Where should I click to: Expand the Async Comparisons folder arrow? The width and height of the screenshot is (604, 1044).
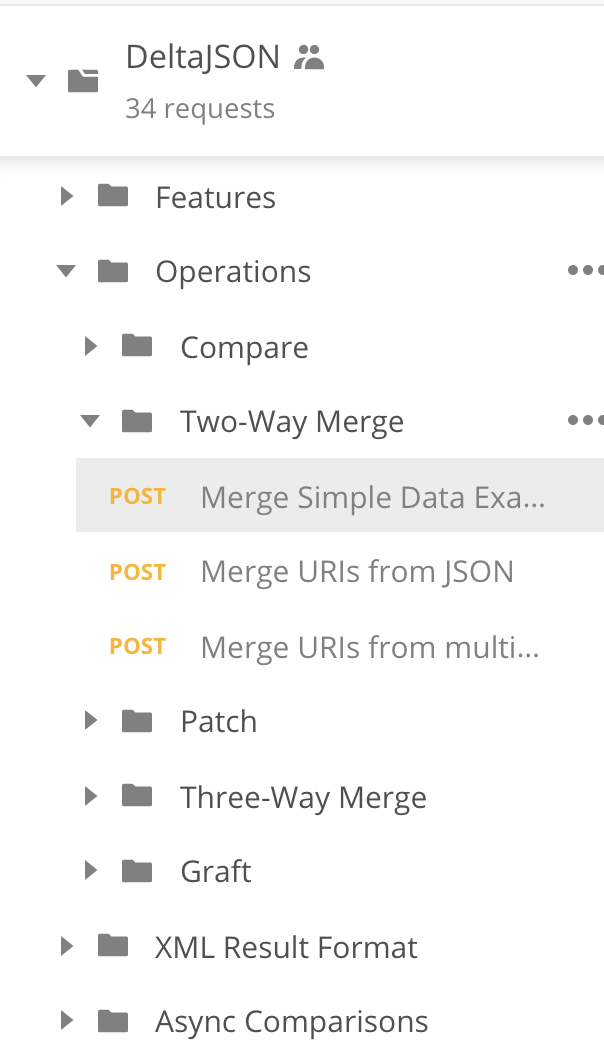(x=67, y=1021)
